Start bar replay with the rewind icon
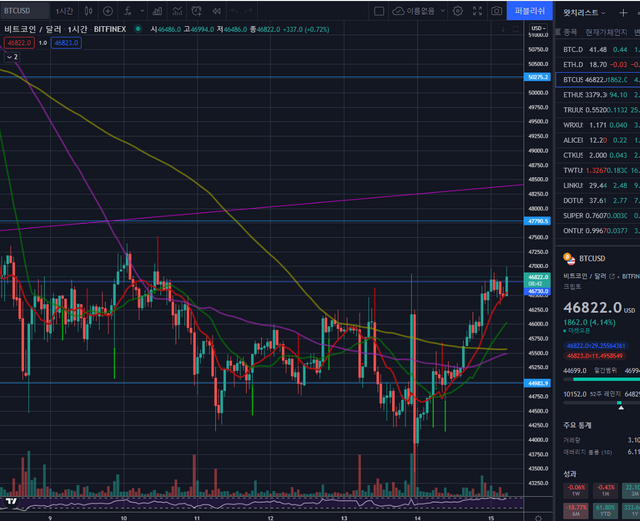 tap(217, 11)
